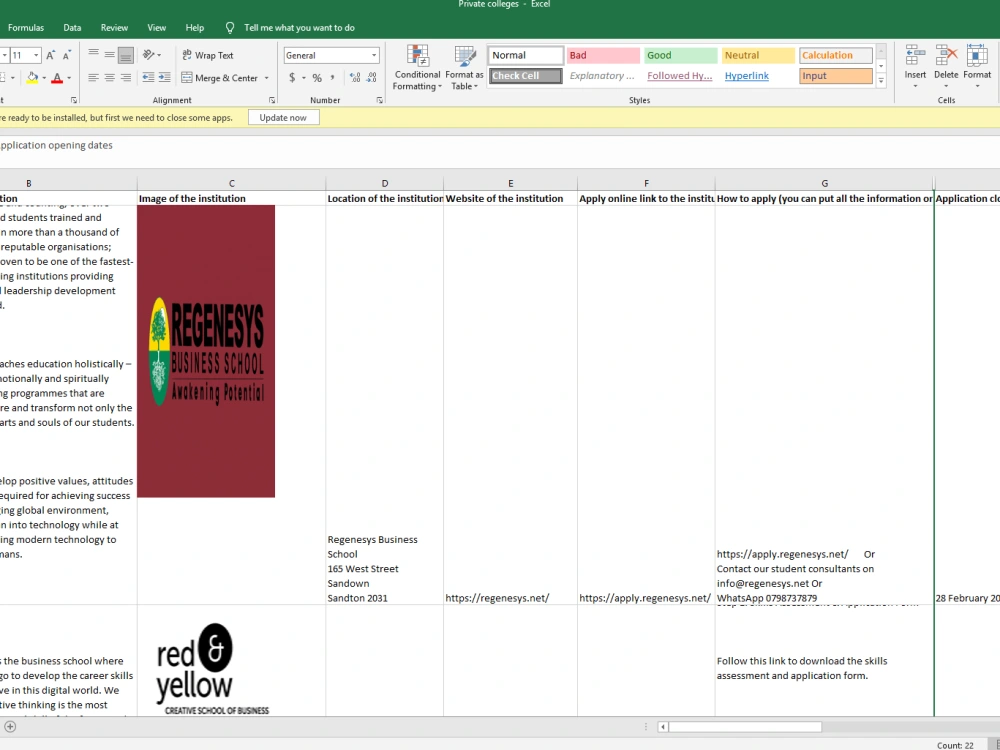Click Tell me what you want to do
This screenshot has height=750, width=1000.
299,27
